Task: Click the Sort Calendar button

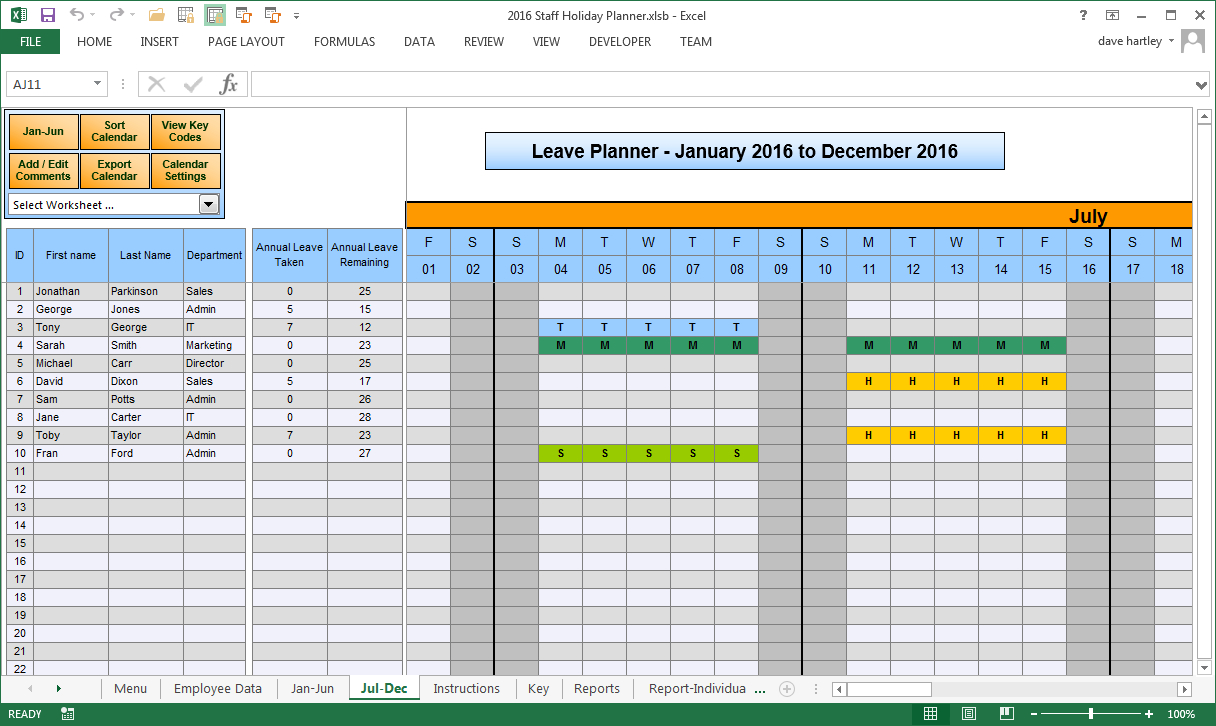Action: click(114, 132)
